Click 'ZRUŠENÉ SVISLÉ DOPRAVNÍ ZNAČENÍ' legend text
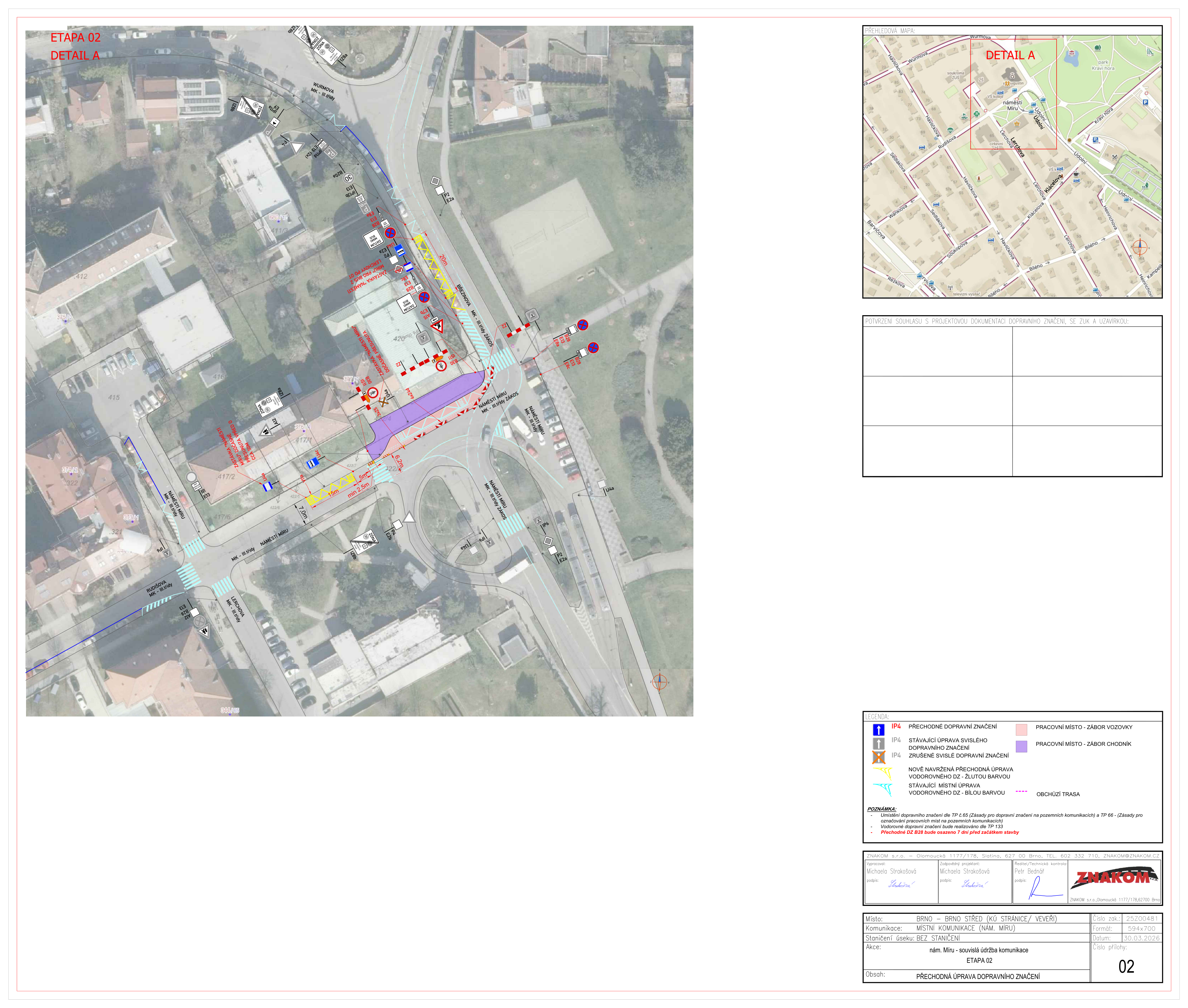Image resolution: width=1188 pixels, height=1008 pixels. click(x=959, y=755)
